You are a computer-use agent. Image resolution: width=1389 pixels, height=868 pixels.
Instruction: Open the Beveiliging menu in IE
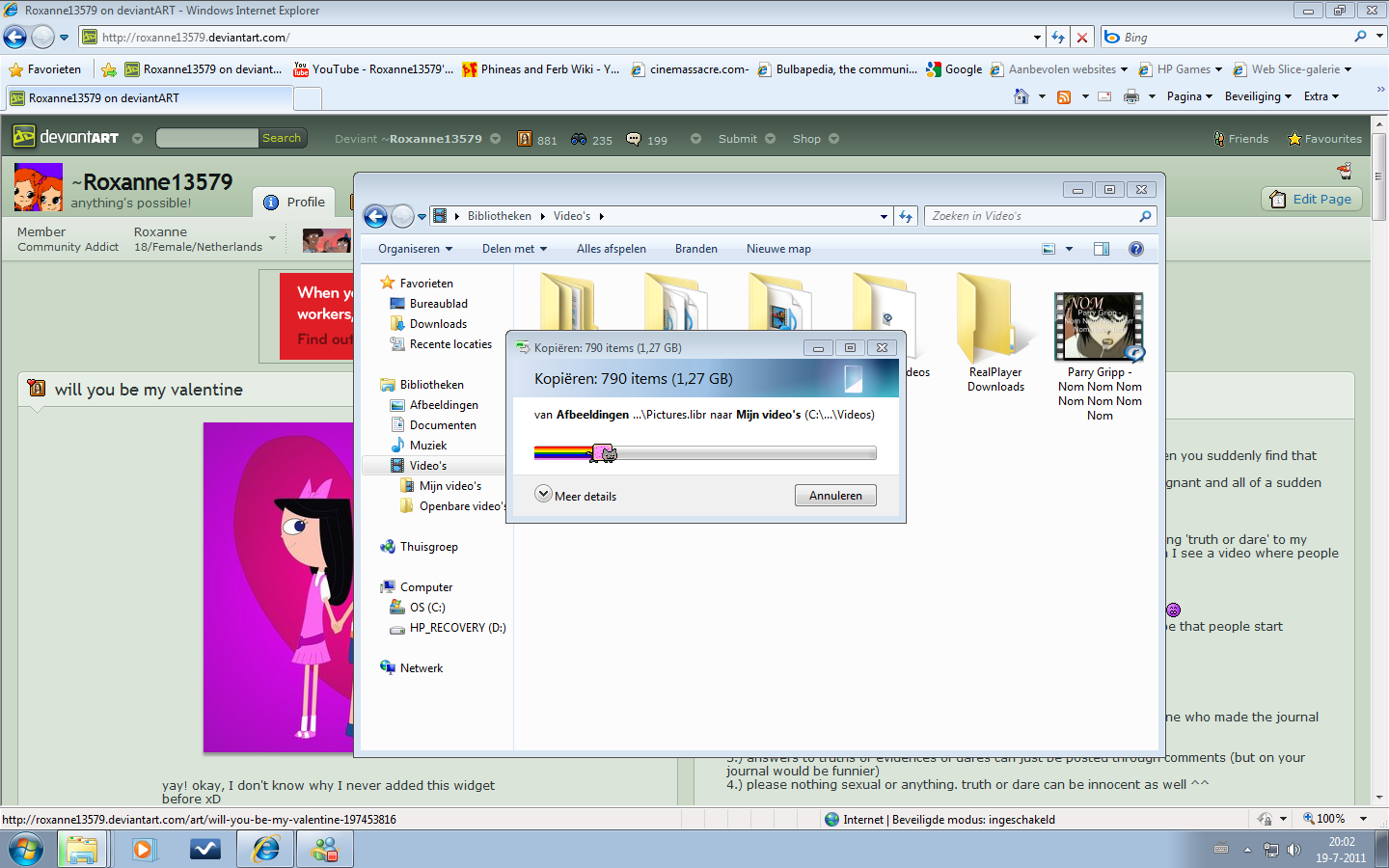1258,96
